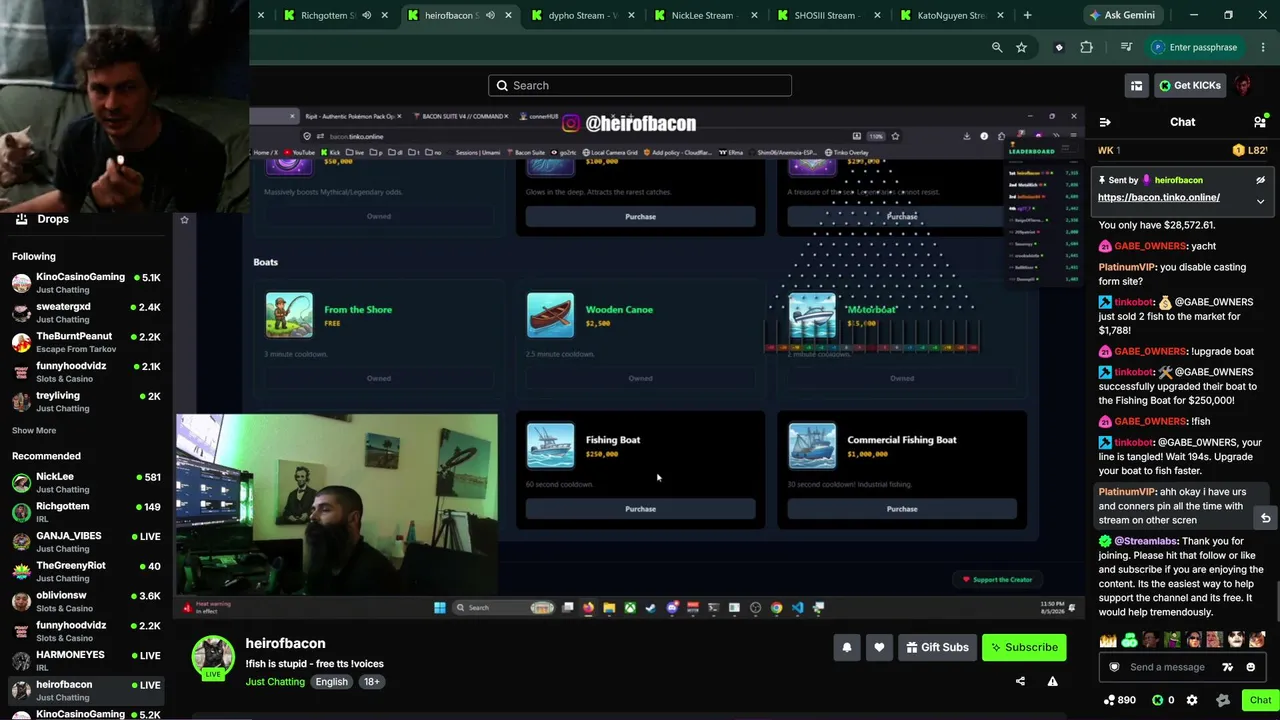Open the media controls icon in toolbar
Screen dimensions: 1280x720
(1126, 47)
